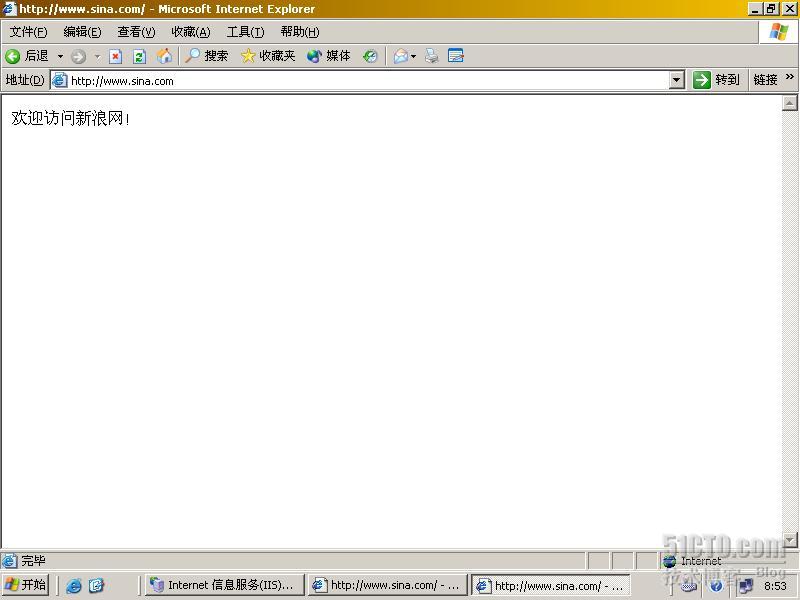This screenshot has width=800, height=600.
Task: Click the Links (链接) toolbar label
Action: click(765, 80)
